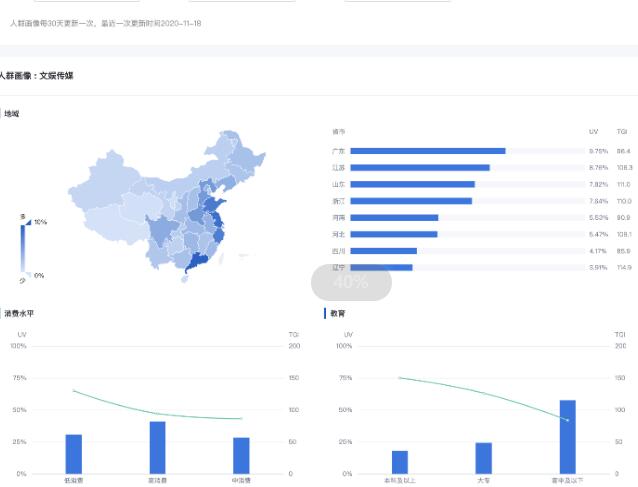The image size is (638, 487).
Task: Click the 低消费 bar in consumption chart
Action: pos(73,453)
